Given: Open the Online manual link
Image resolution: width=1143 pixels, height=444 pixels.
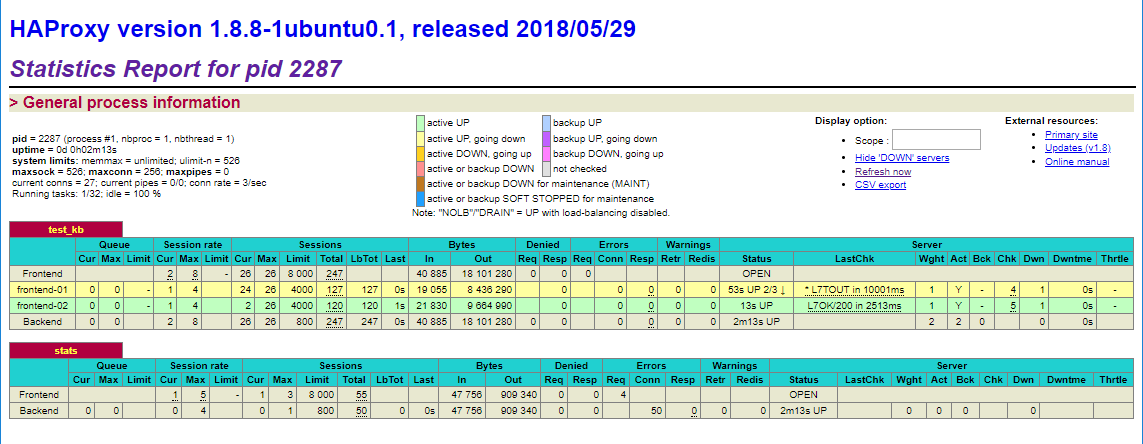Looking at the screenshot, I should (x=1077, y=162).
